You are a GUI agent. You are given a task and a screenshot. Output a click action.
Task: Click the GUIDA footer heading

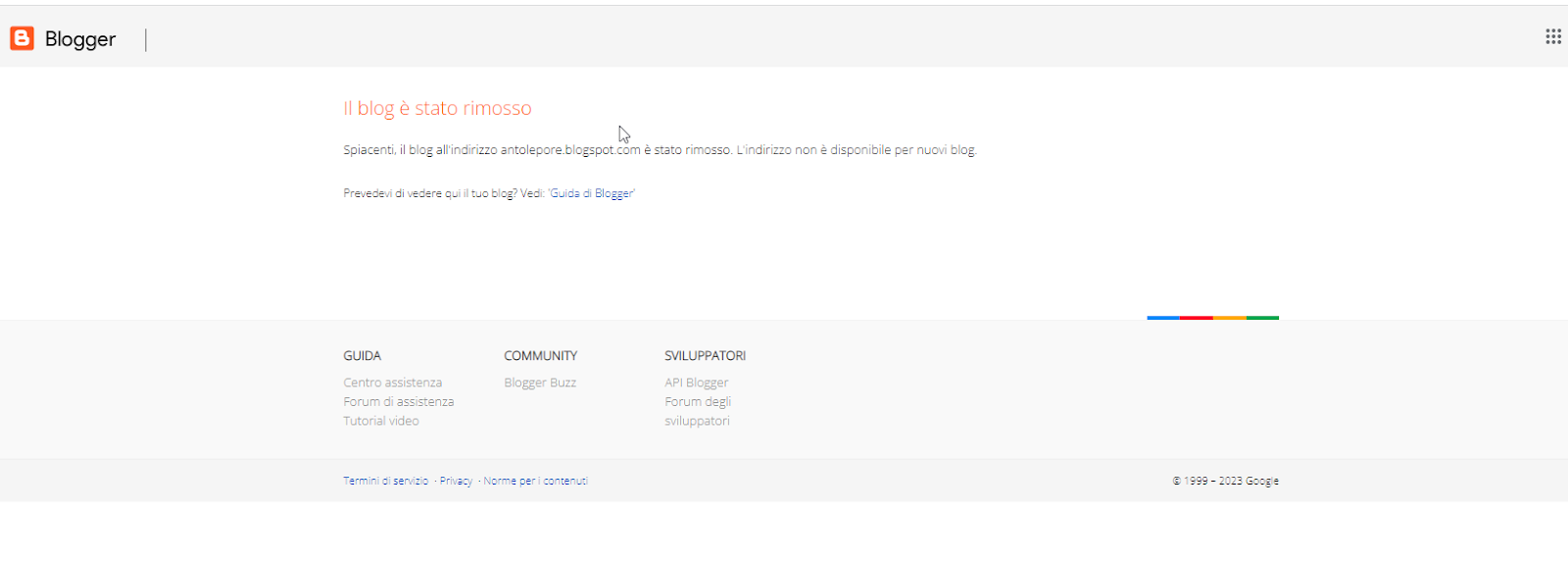tap(362, 355)
